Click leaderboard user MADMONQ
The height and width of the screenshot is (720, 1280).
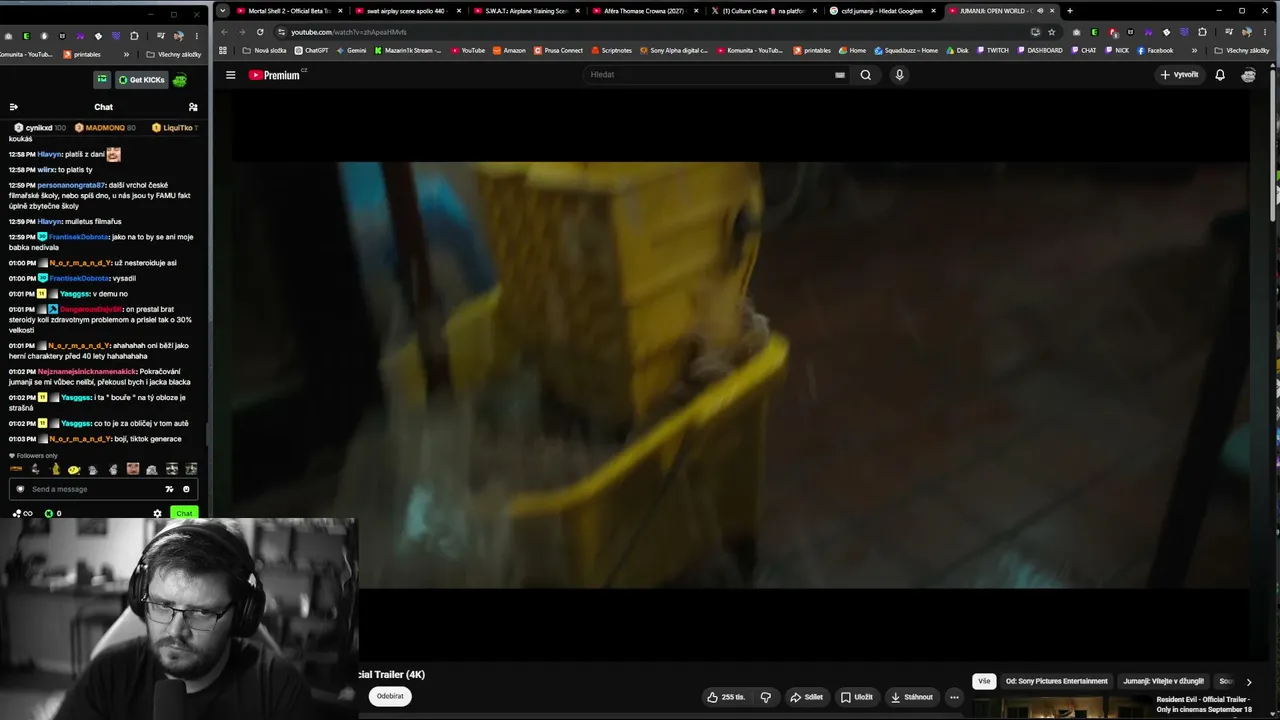tap(105, 128)
